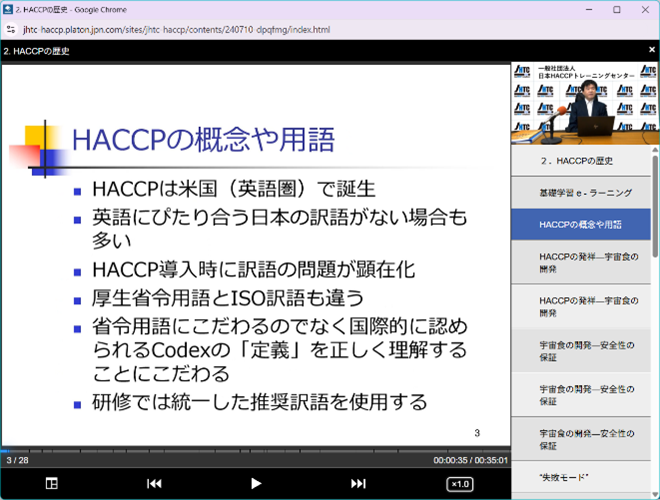
Task: Click bullet 'HACCPは米国（英語圏）で誕生'
Action: pos(234,189)
